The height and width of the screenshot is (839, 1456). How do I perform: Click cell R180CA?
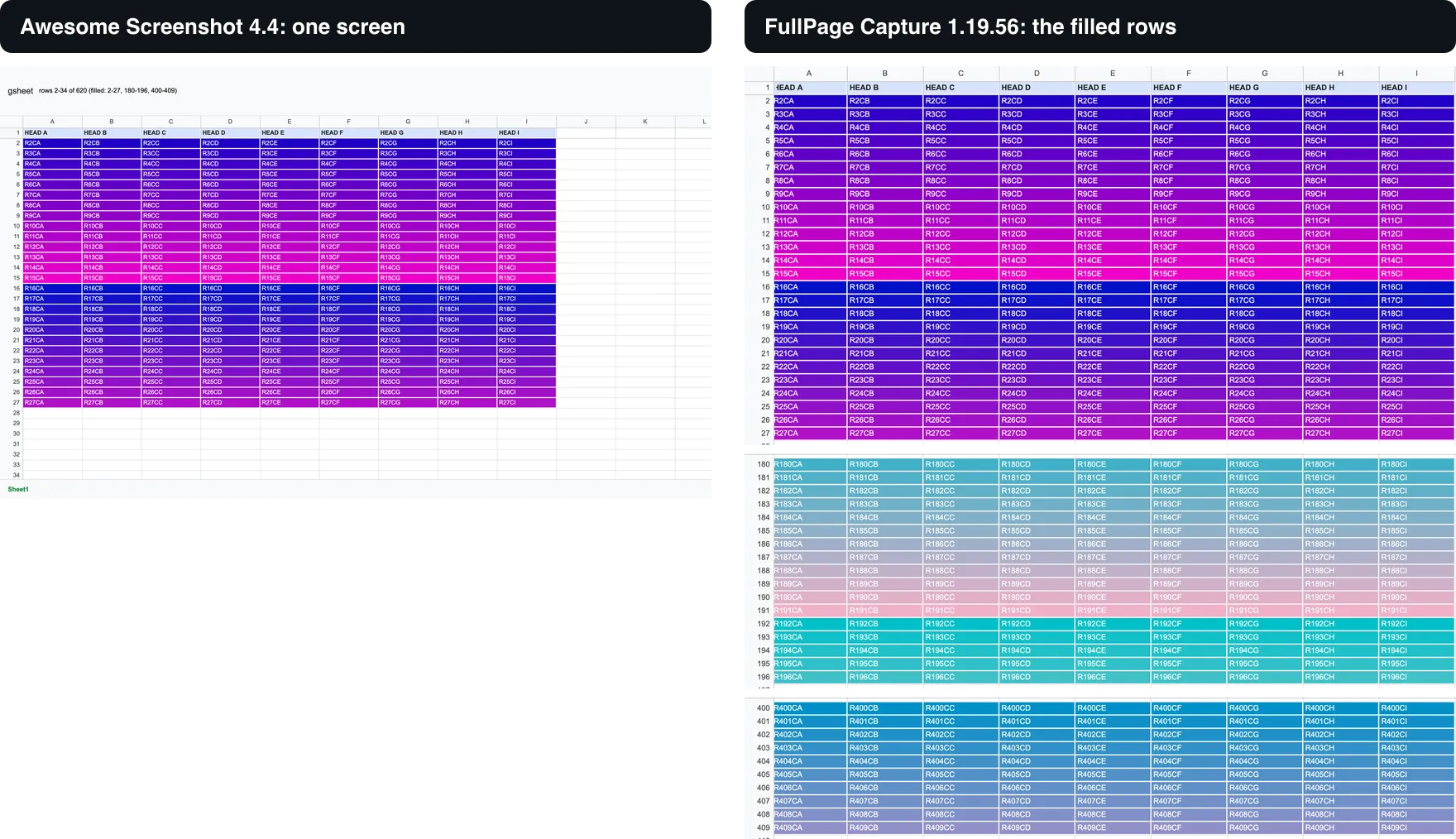point(809,464)
